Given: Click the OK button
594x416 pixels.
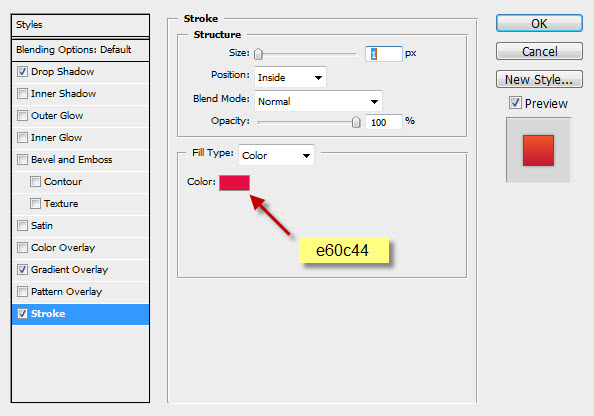Looking at the screenshot, I should (539, 23).
